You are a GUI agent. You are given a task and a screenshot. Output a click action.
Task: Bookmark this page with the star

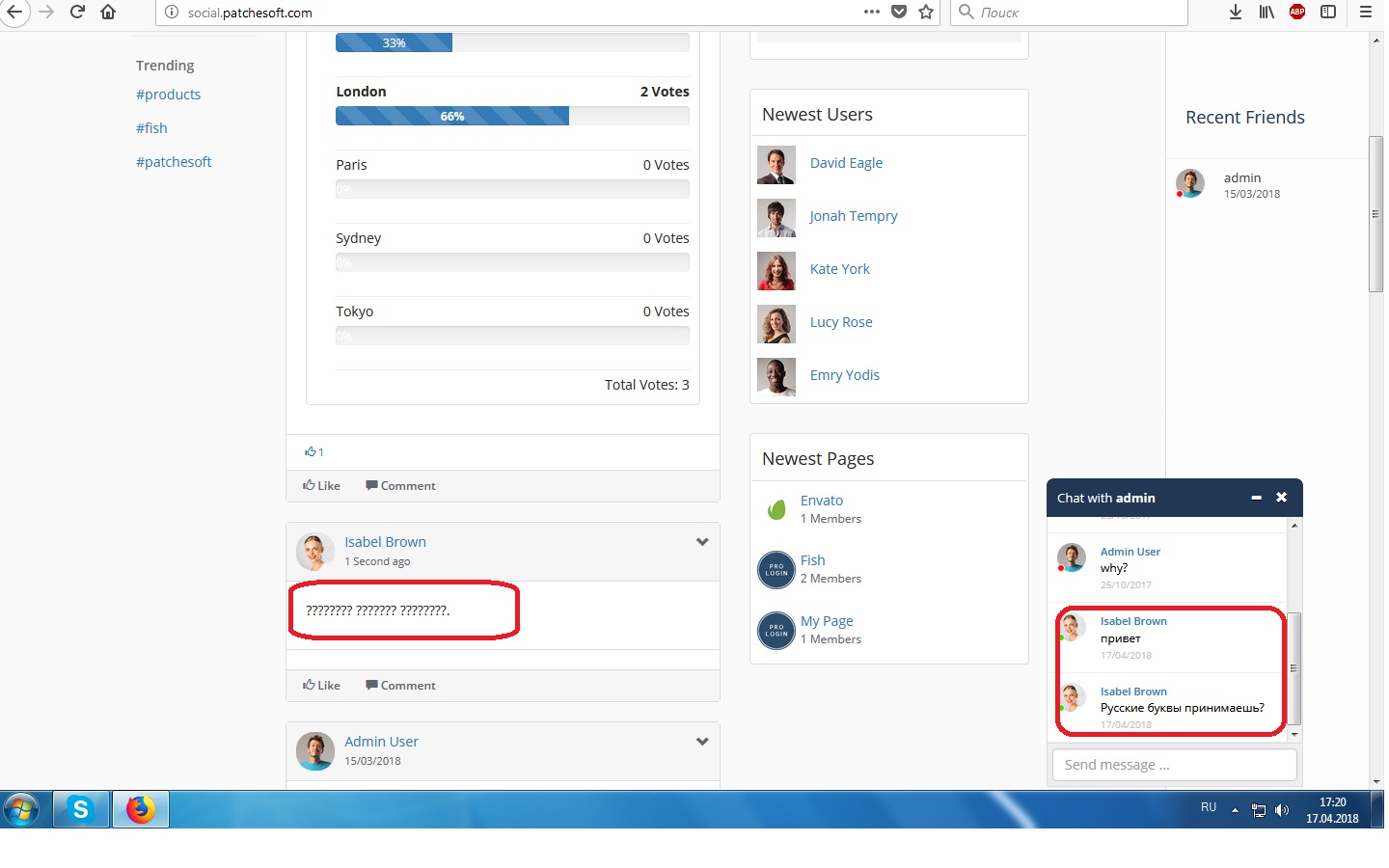coord(926,13)
